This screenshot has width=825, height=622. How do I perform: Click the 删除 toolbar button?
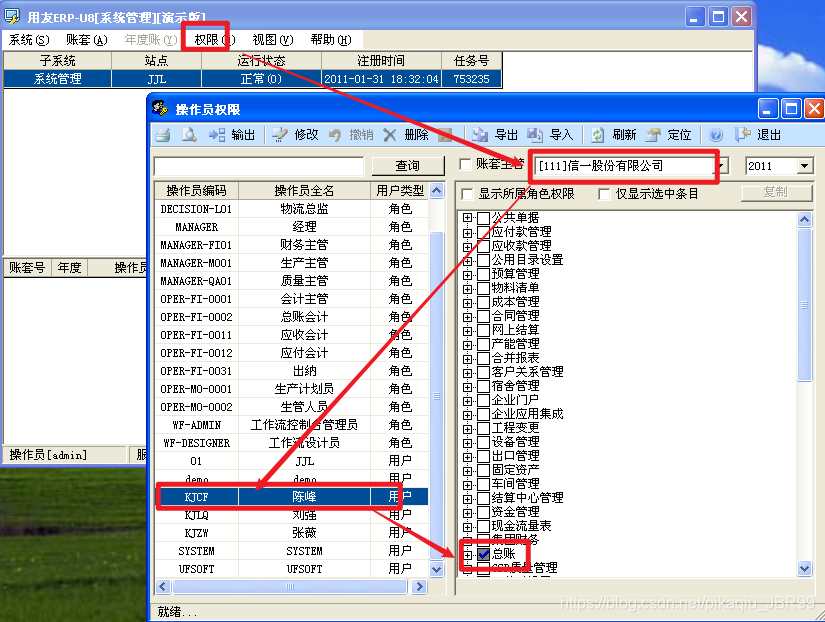pyautogui.click(x=406, y=135)
